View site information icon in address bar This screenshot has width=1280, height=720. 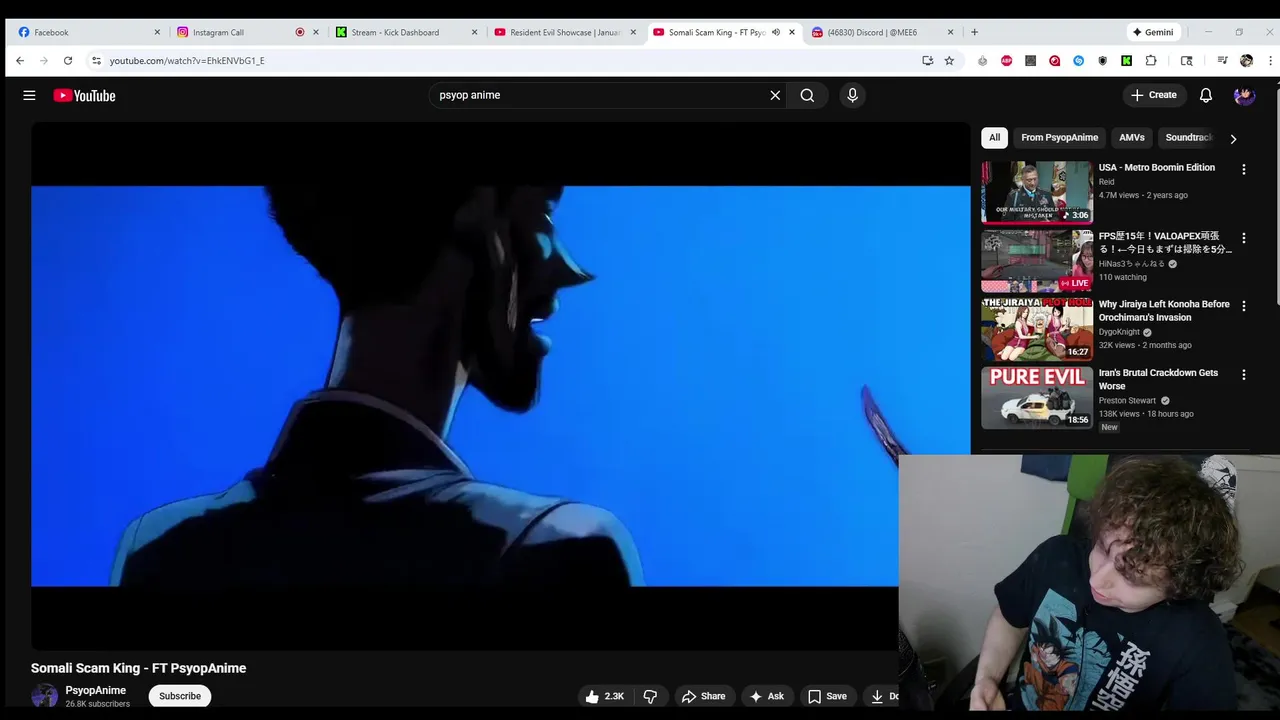pos(96,60)
